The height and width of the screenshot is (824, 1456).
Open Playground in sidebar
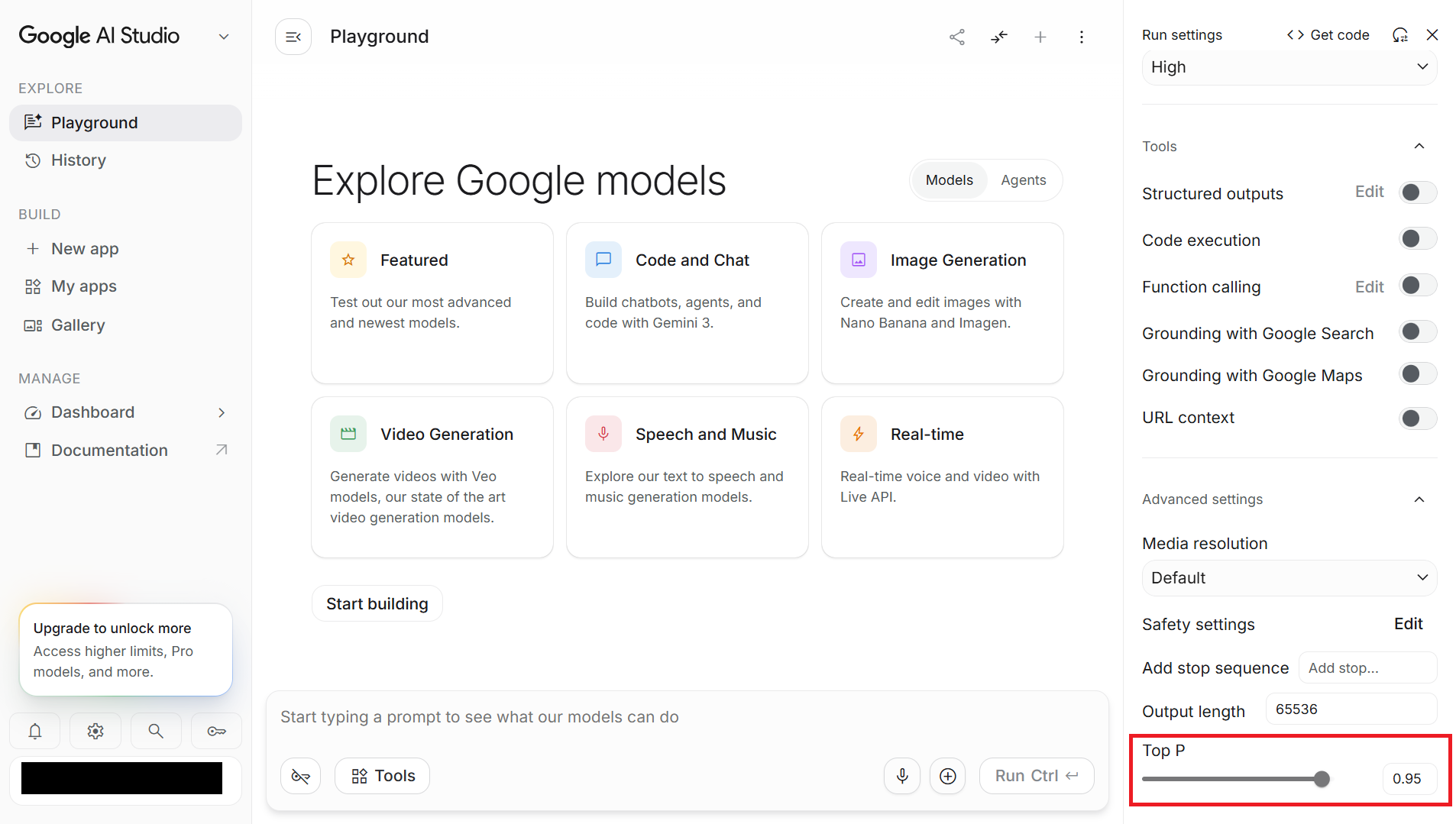tap(125, 123)
